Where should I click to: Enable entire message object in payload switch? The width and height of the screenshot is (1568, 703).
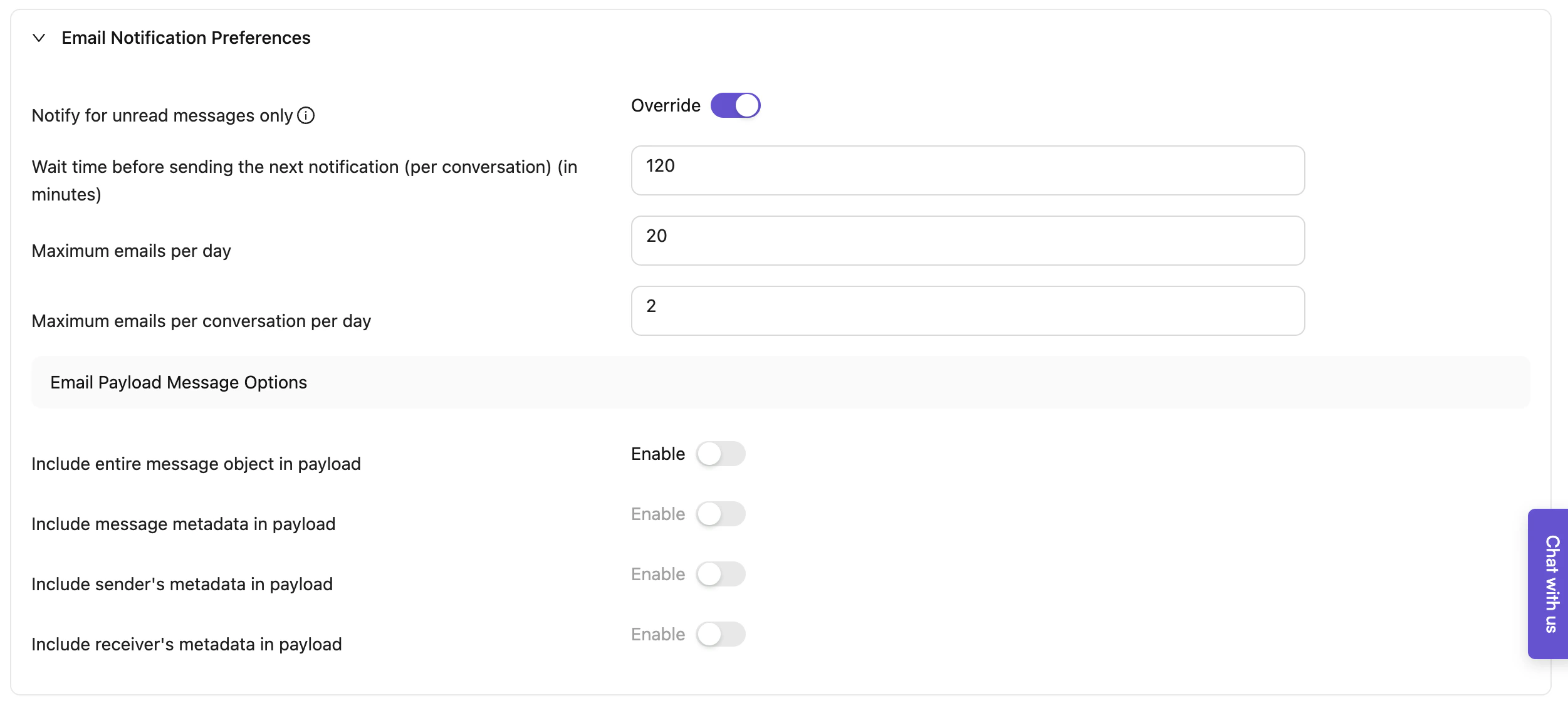coord(720,454)
